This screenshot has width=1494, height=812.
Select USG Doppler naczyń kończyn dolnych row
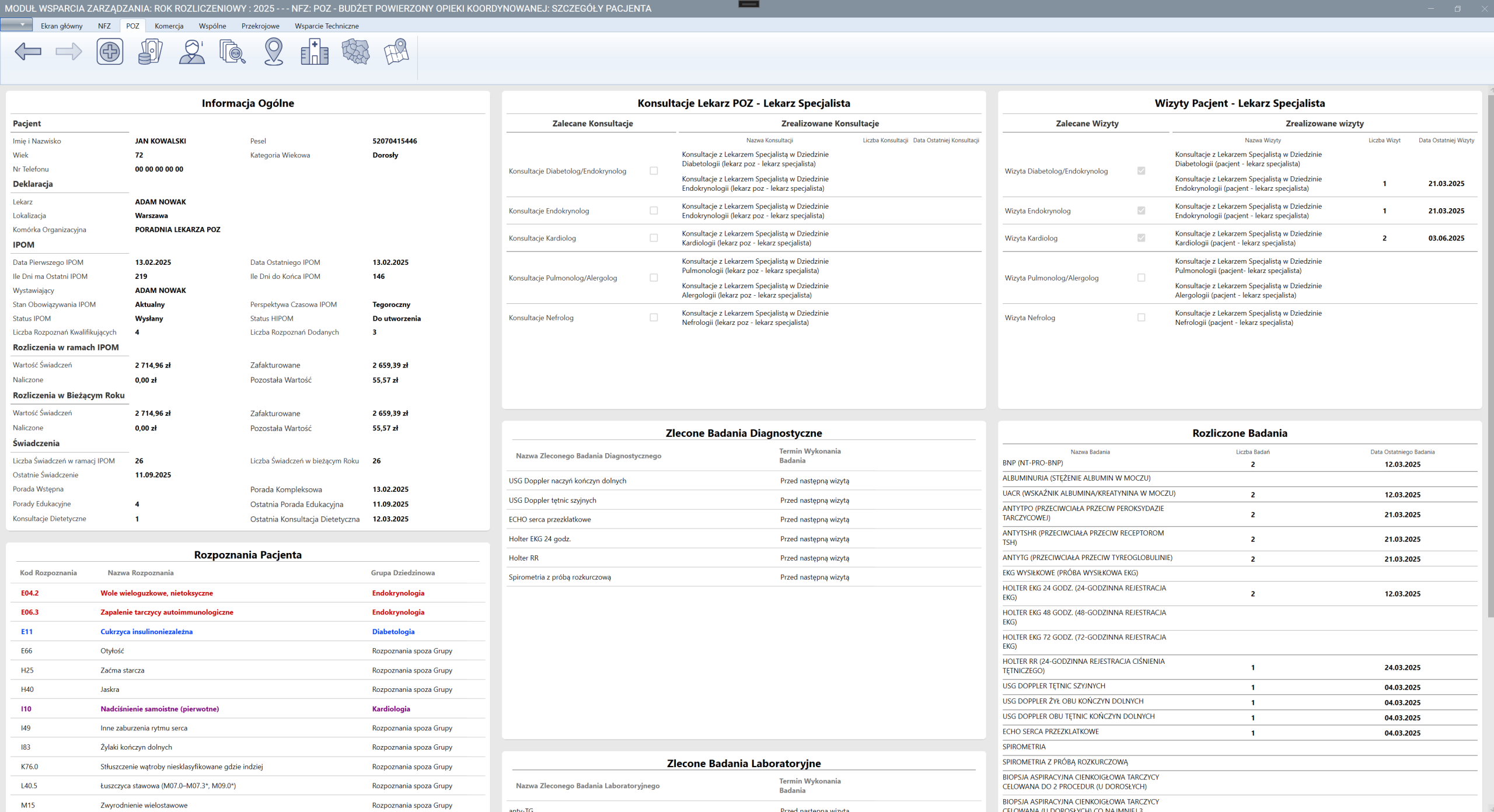pyautogui.click(x=743, y=481)
